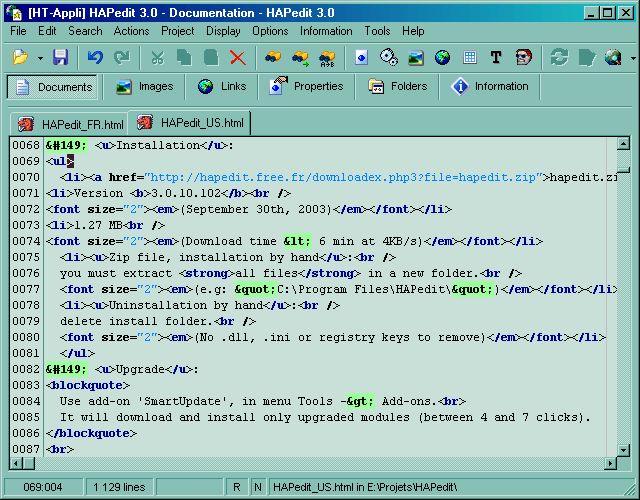The image size is (640, 500).
Task: Open the Links panel tab
Action: 222,87
